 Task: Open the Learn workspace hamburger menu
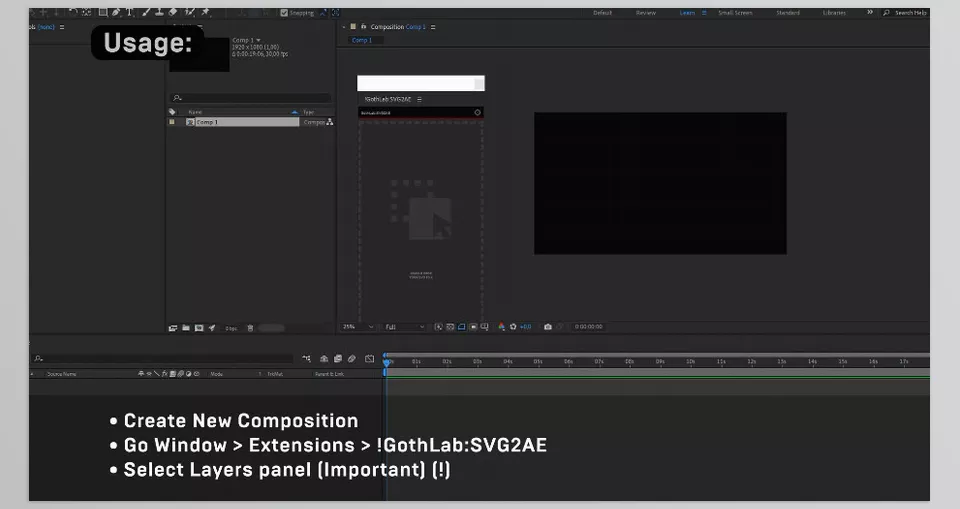coord(704,13)
